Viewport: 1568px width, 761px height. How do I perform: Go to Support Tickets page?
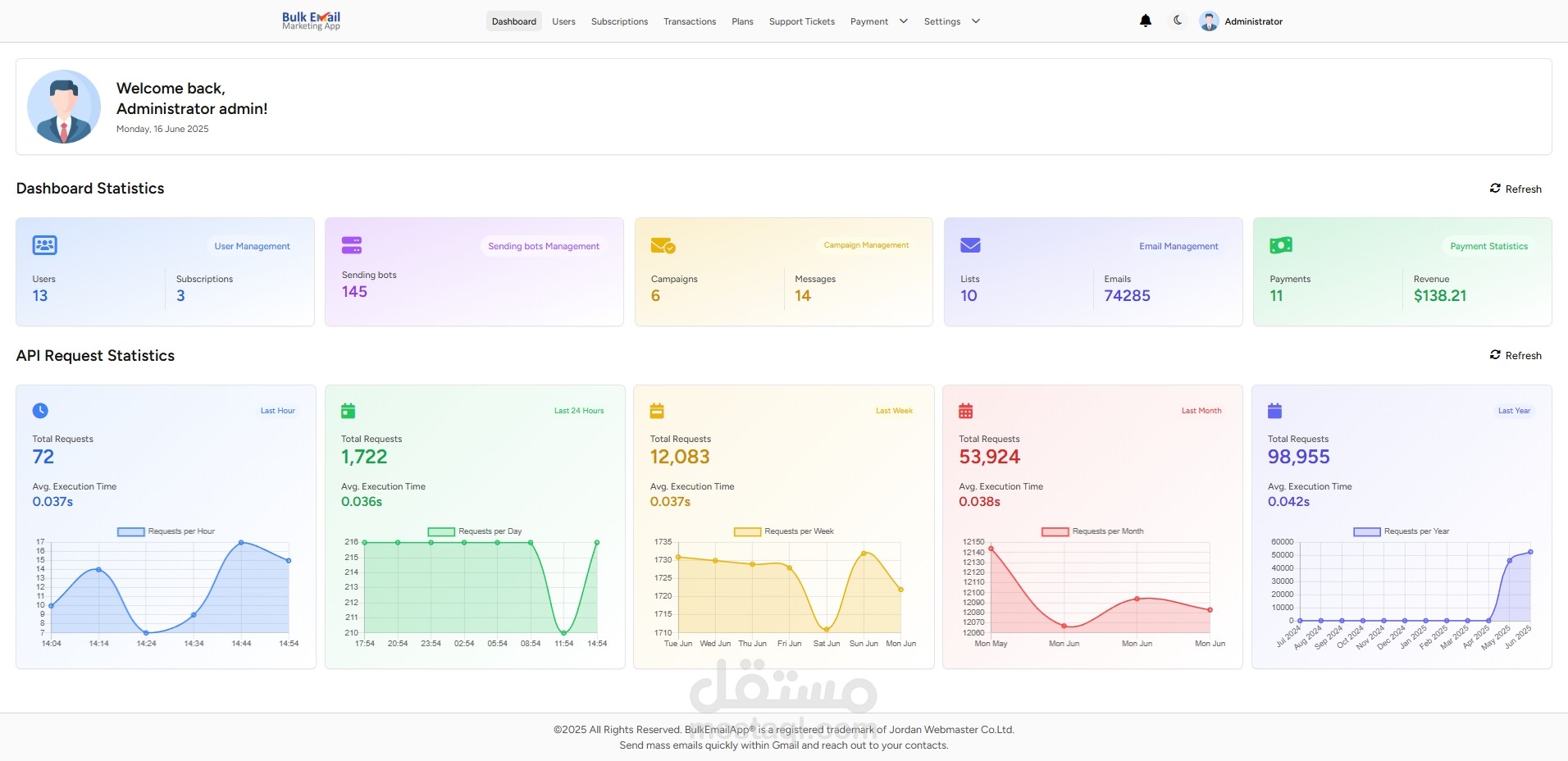point(801,21)
